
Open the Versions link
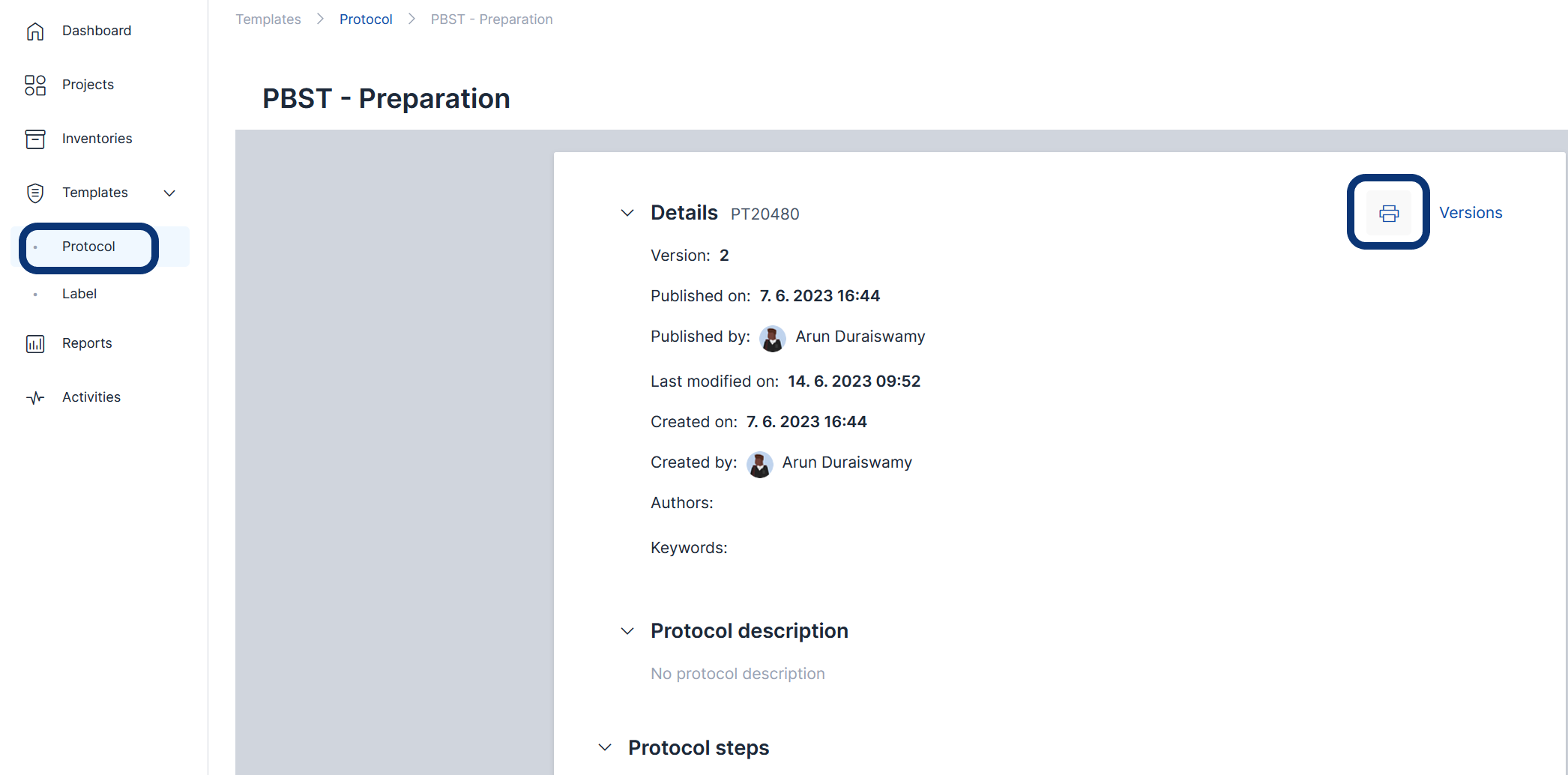click(1471, 213)
